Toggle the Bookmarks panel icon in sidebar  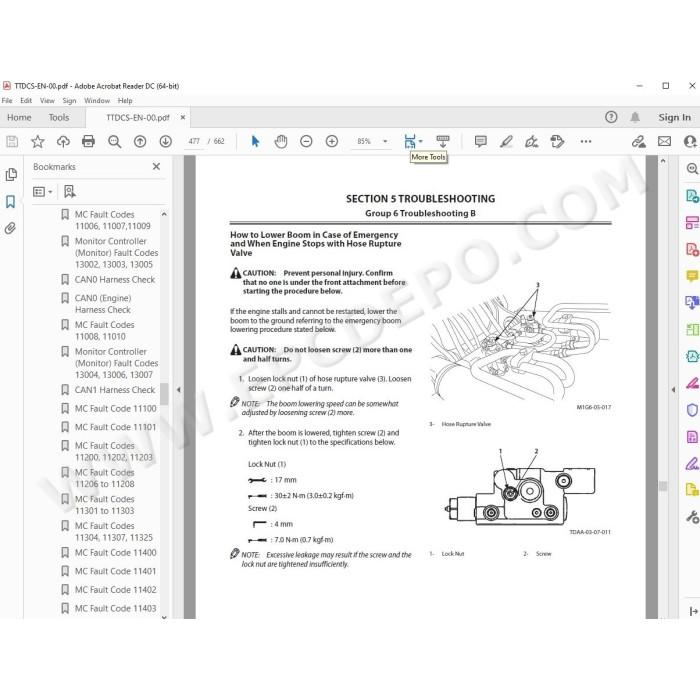[11, 202]
